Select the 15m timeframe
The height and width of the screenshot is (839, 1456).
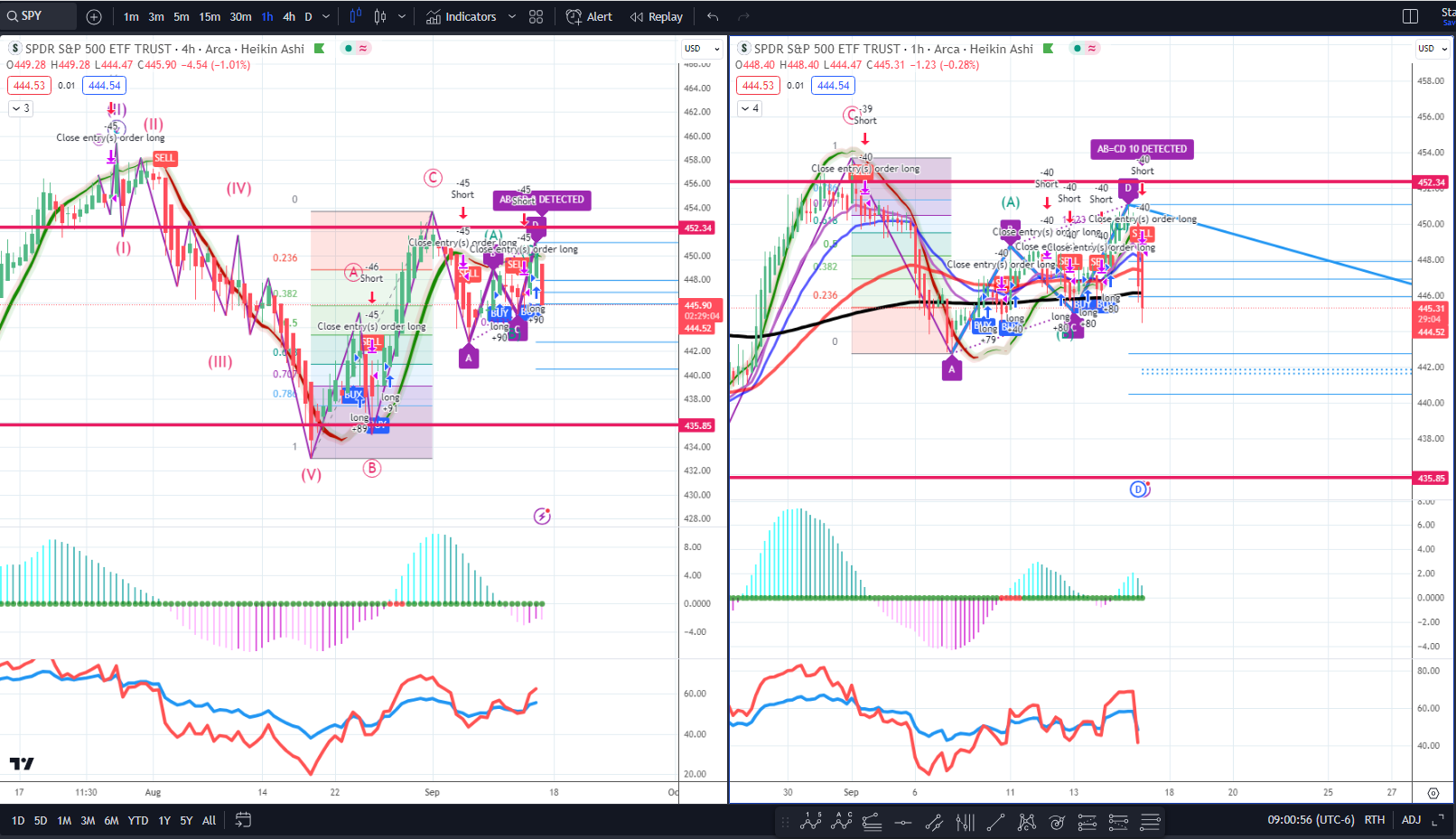pos(210,16)
